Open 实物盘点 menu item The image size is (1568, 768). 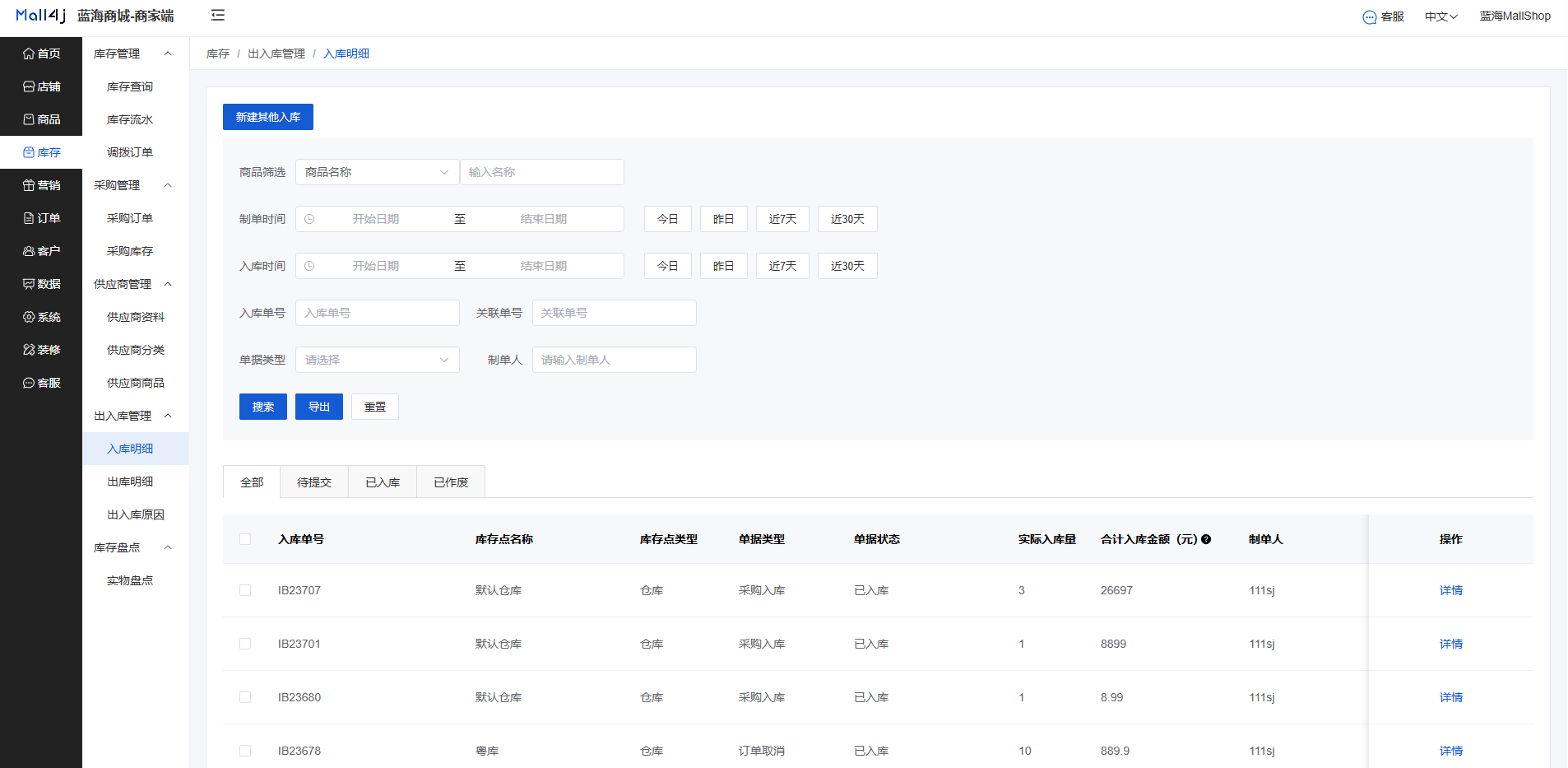pos(136,580)
